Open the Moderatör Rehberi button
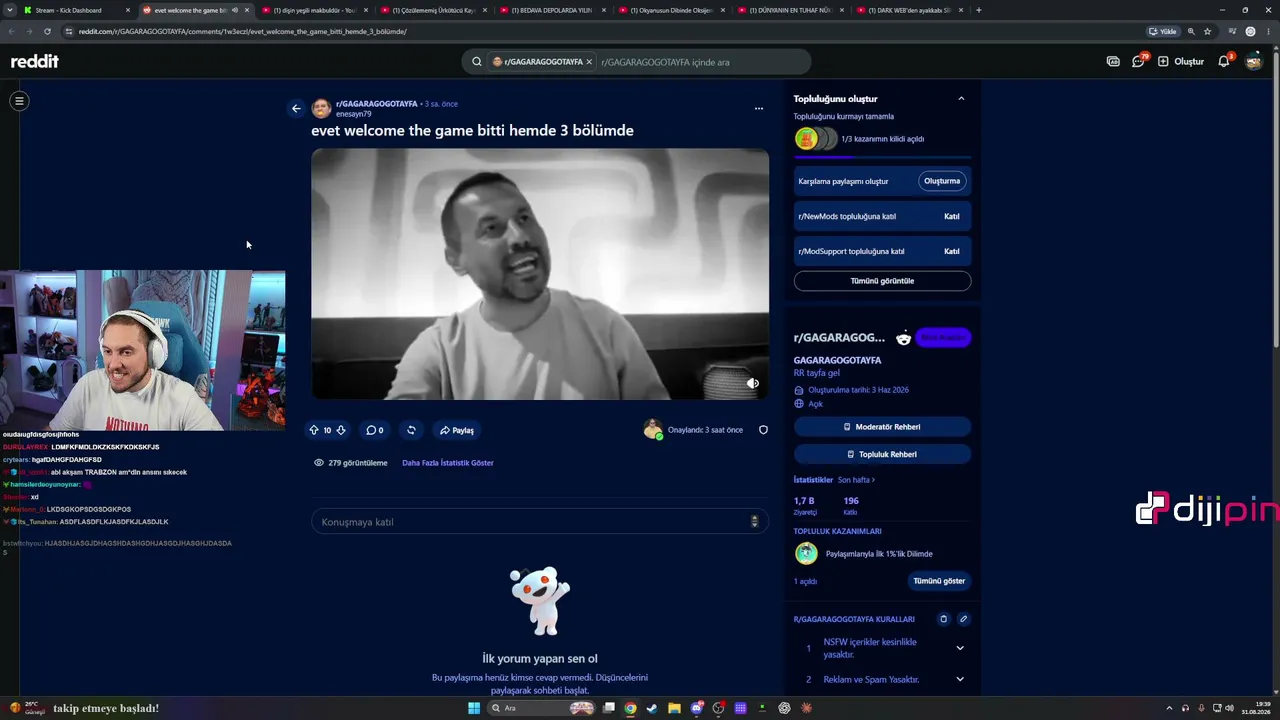The width and height of the screenshot is (1280, 720). tap(882, 427)
